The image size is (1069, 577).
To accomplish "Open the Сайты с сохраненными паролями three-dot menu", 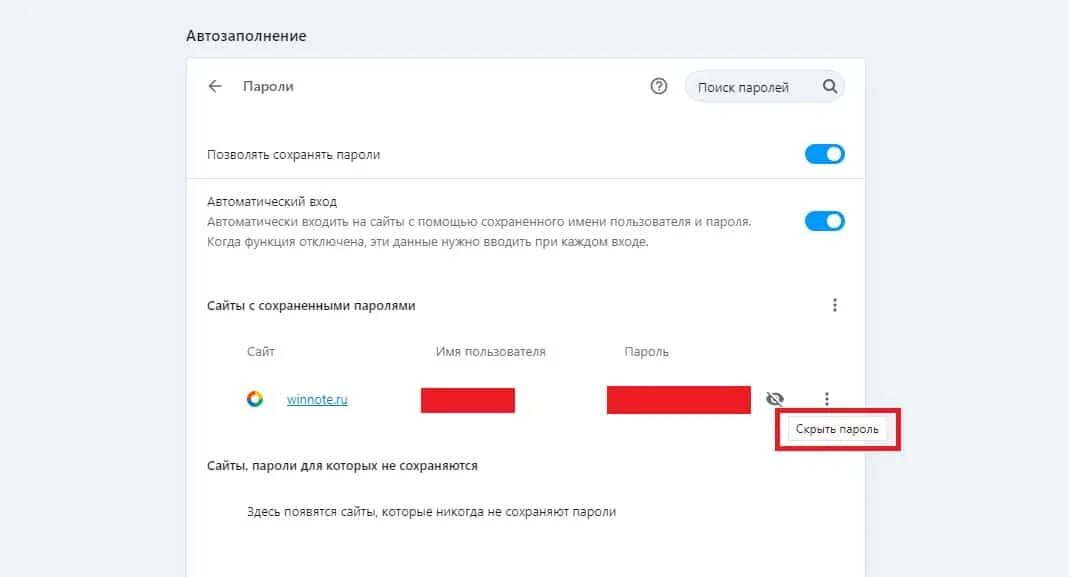I will 835,305.
